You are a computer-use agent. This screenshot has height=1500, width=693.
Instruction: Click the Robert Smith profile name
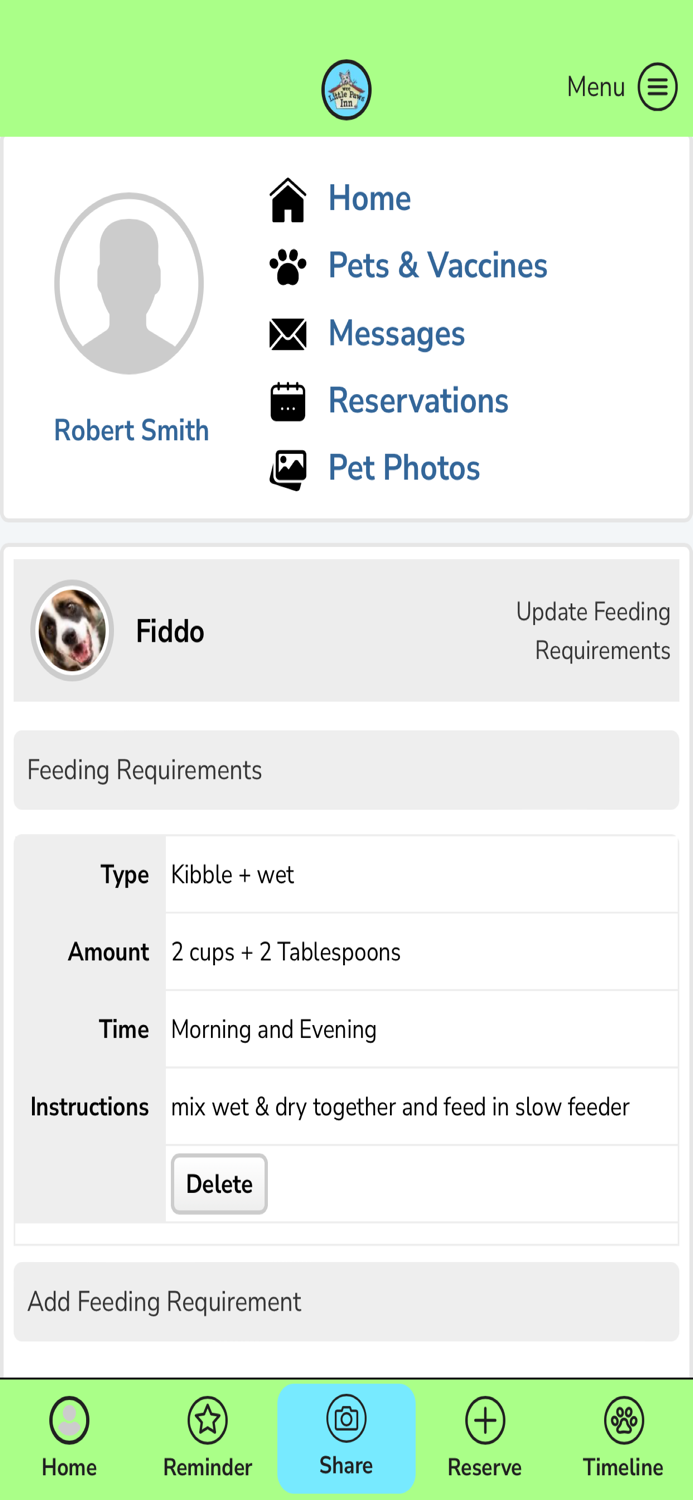(131, 431)
